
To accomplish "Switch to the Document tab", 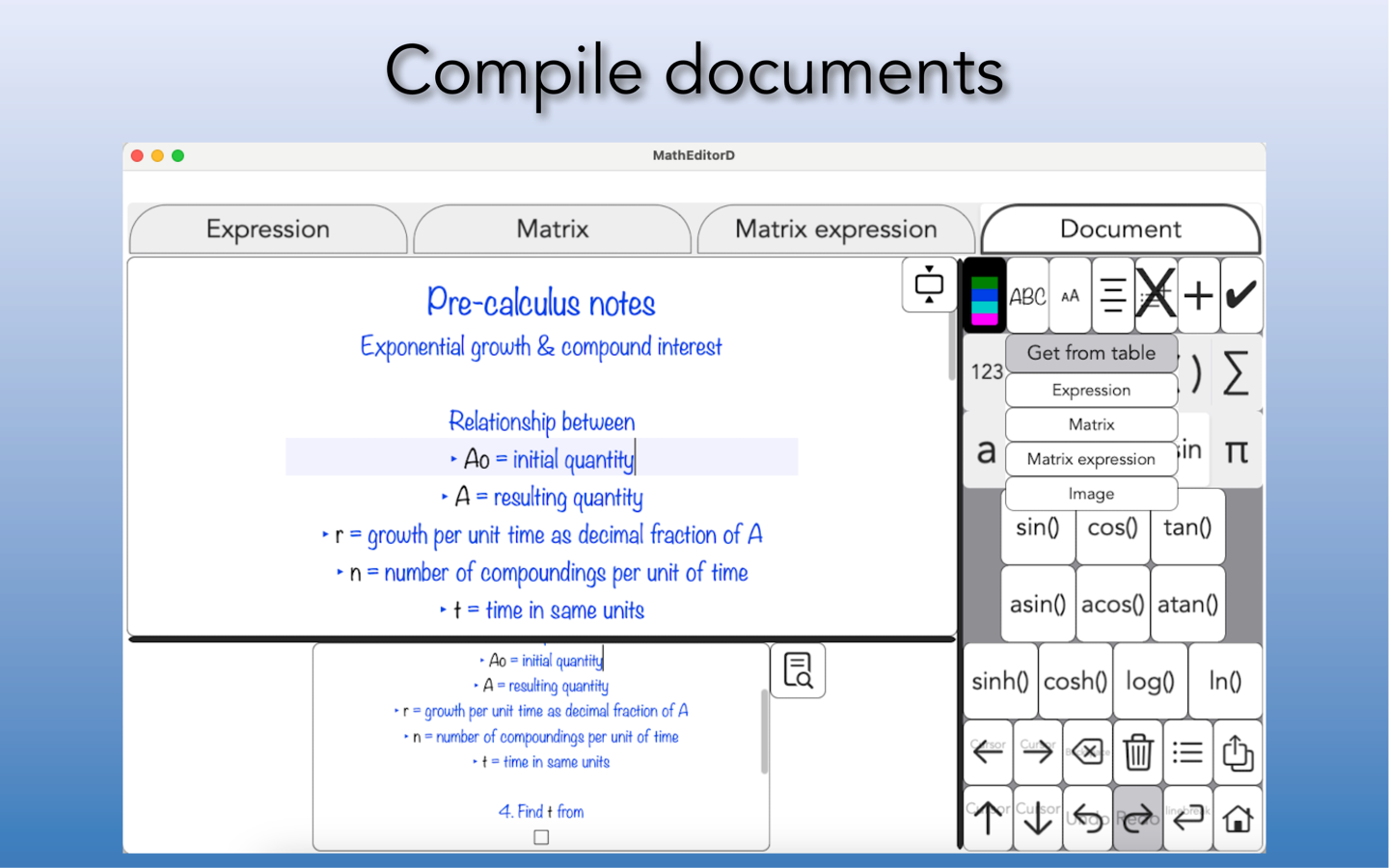I will (x=1121, y=230).
